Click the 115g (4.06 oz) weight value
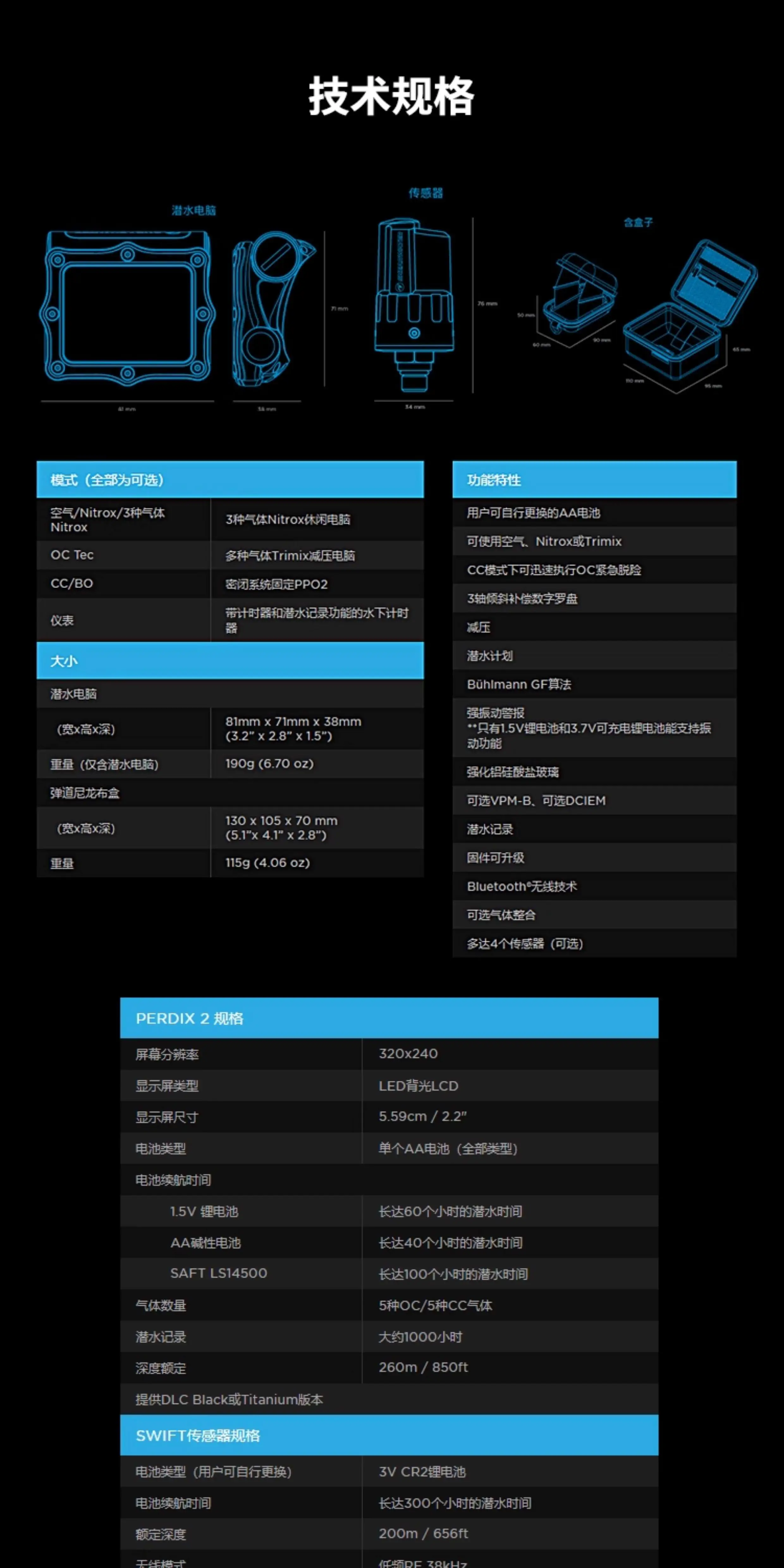 tap(268, 862)
